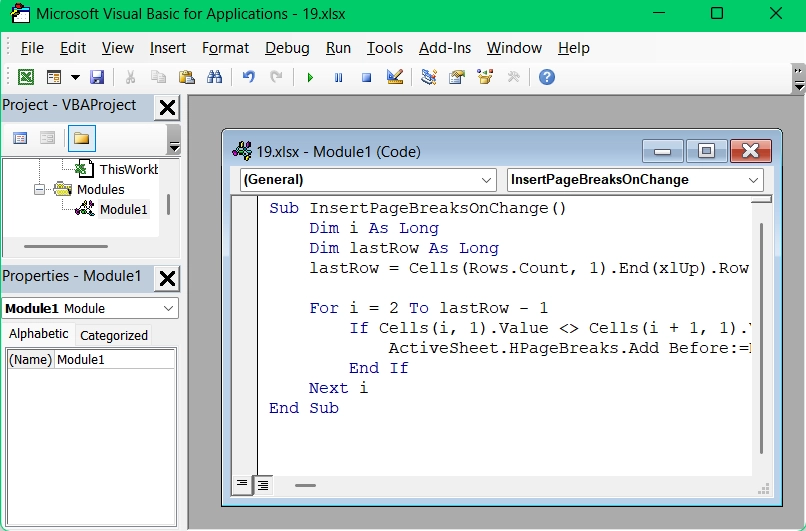Image resolution: width=806 pixels, height=531 pixels.
Task: Click the Undo arrow icon
Action: point(248,77)
